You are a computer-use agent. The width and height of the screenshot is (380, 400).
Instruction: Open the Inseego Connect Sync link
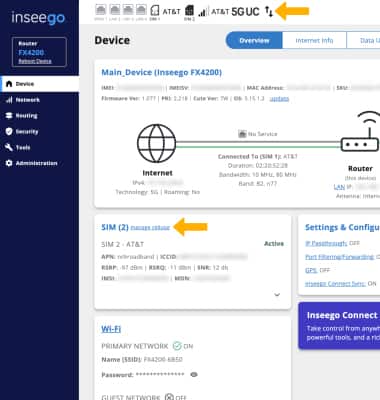335,284
